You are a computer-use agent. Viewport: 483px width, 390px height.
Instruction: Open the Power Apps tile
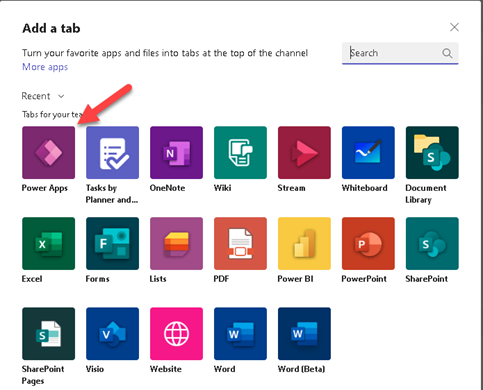click(49, 153)
